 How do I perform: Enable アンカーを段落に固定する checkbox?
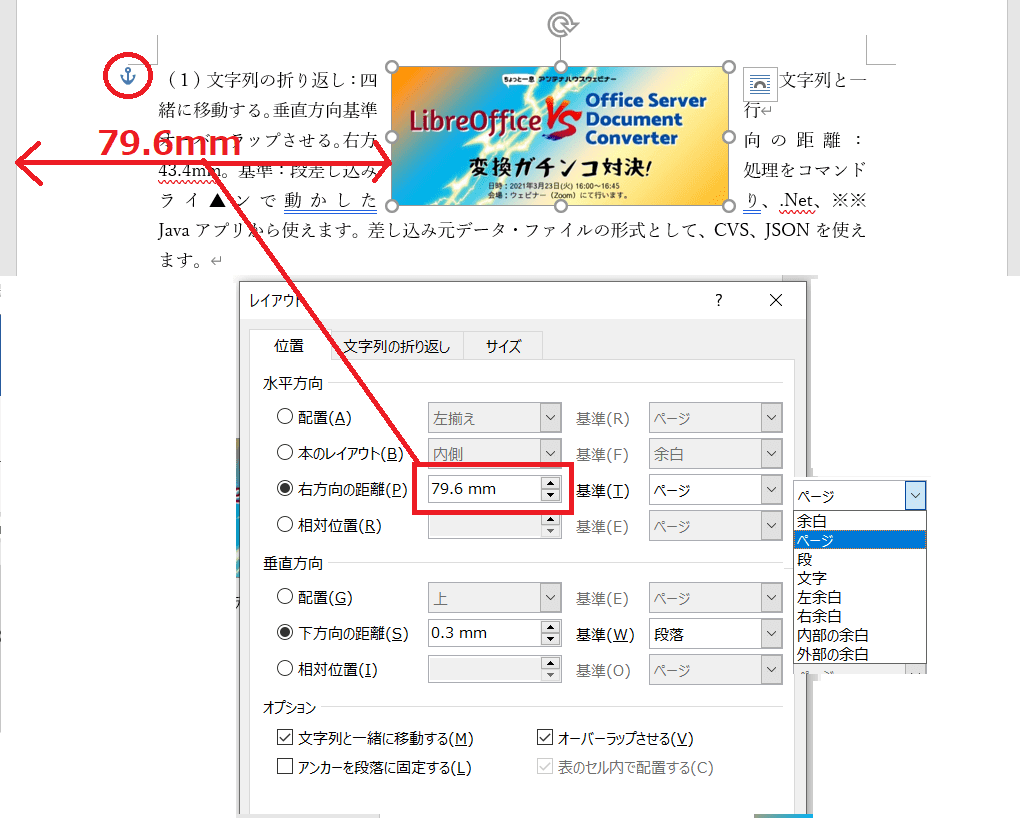pos(284,768)
